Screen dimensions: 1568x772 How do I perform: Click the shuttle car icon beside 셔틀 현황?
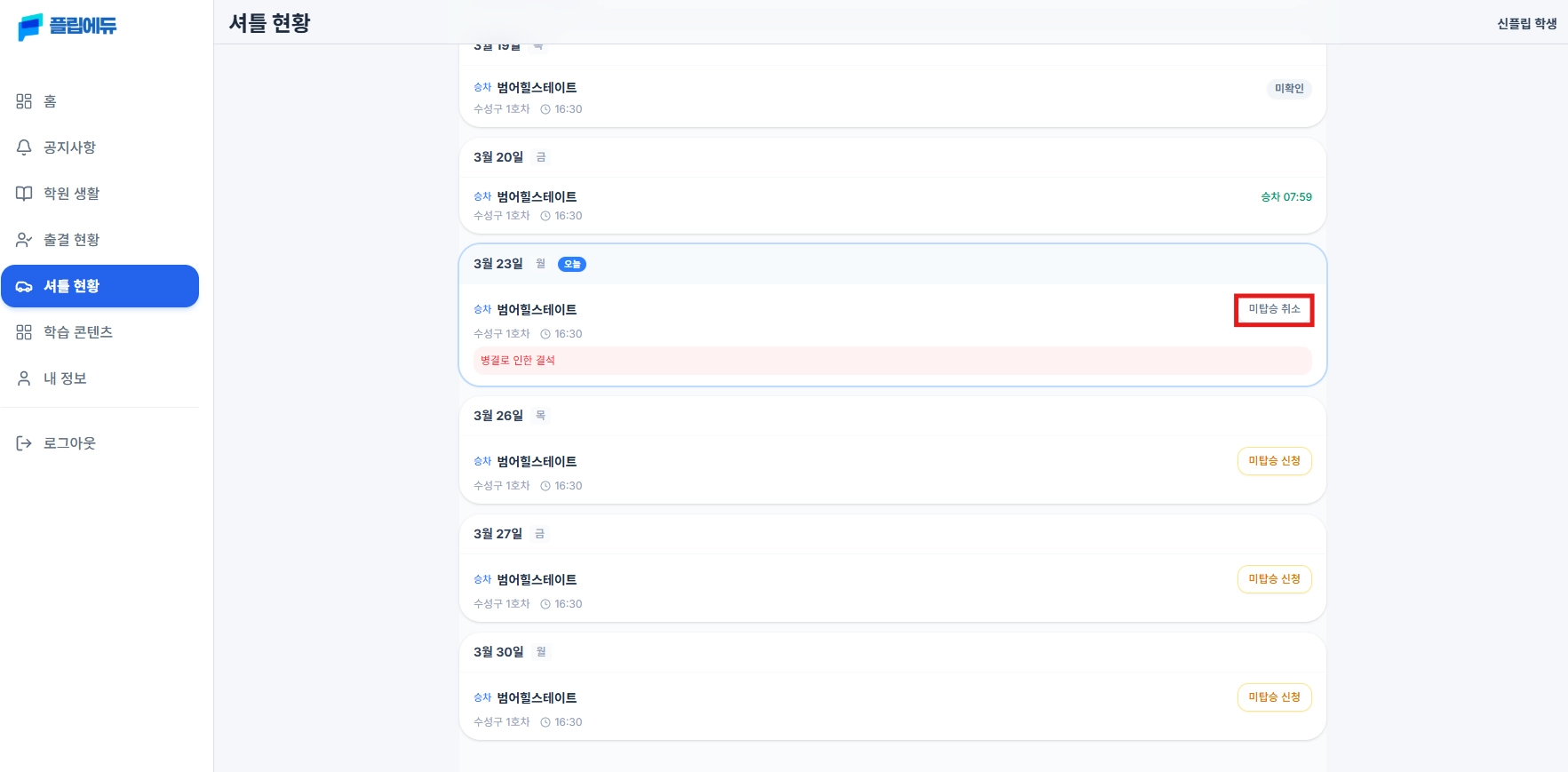click(x=24, y=286)
